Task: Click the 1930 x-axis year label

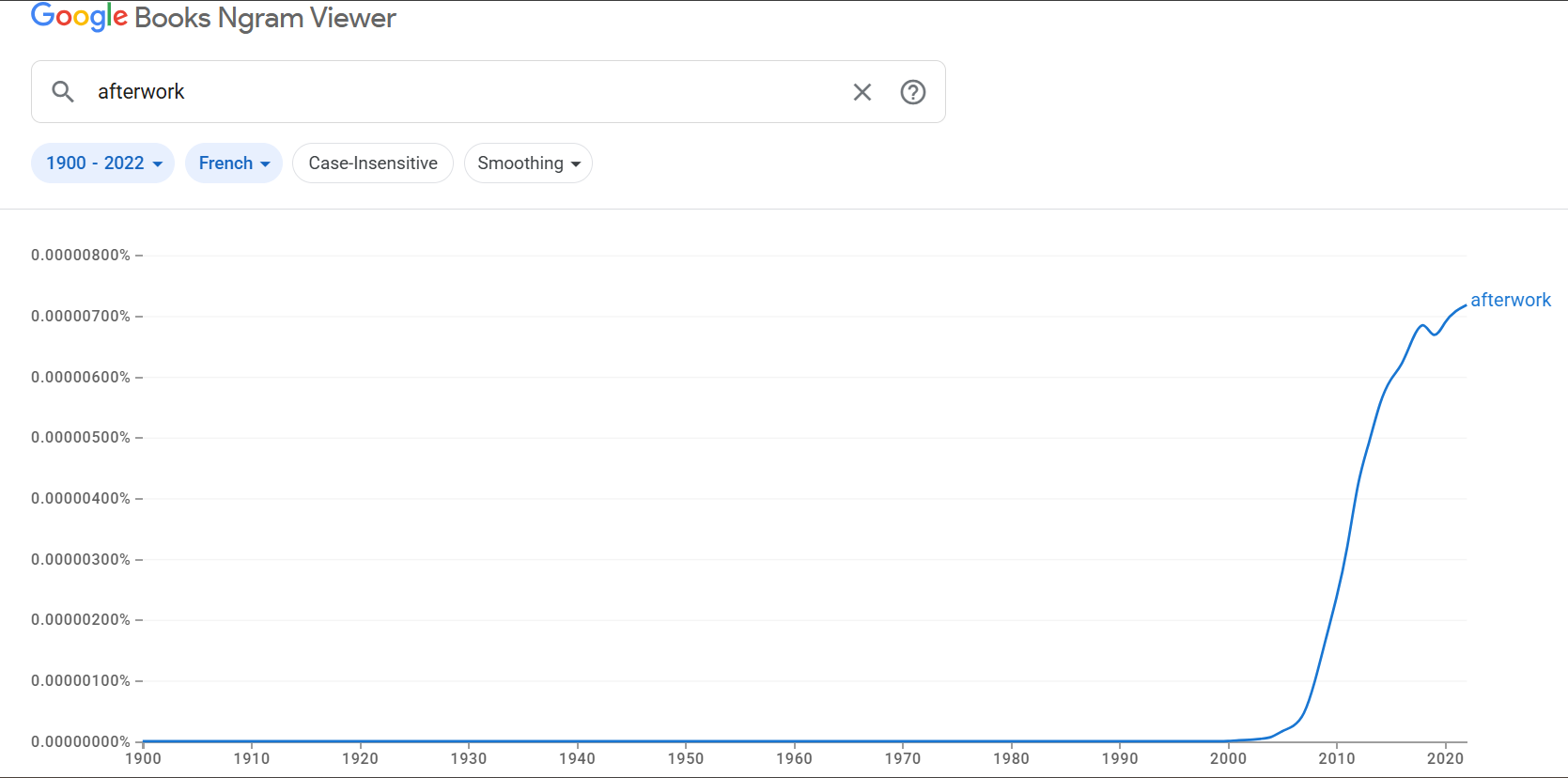Action: (469, 759)
